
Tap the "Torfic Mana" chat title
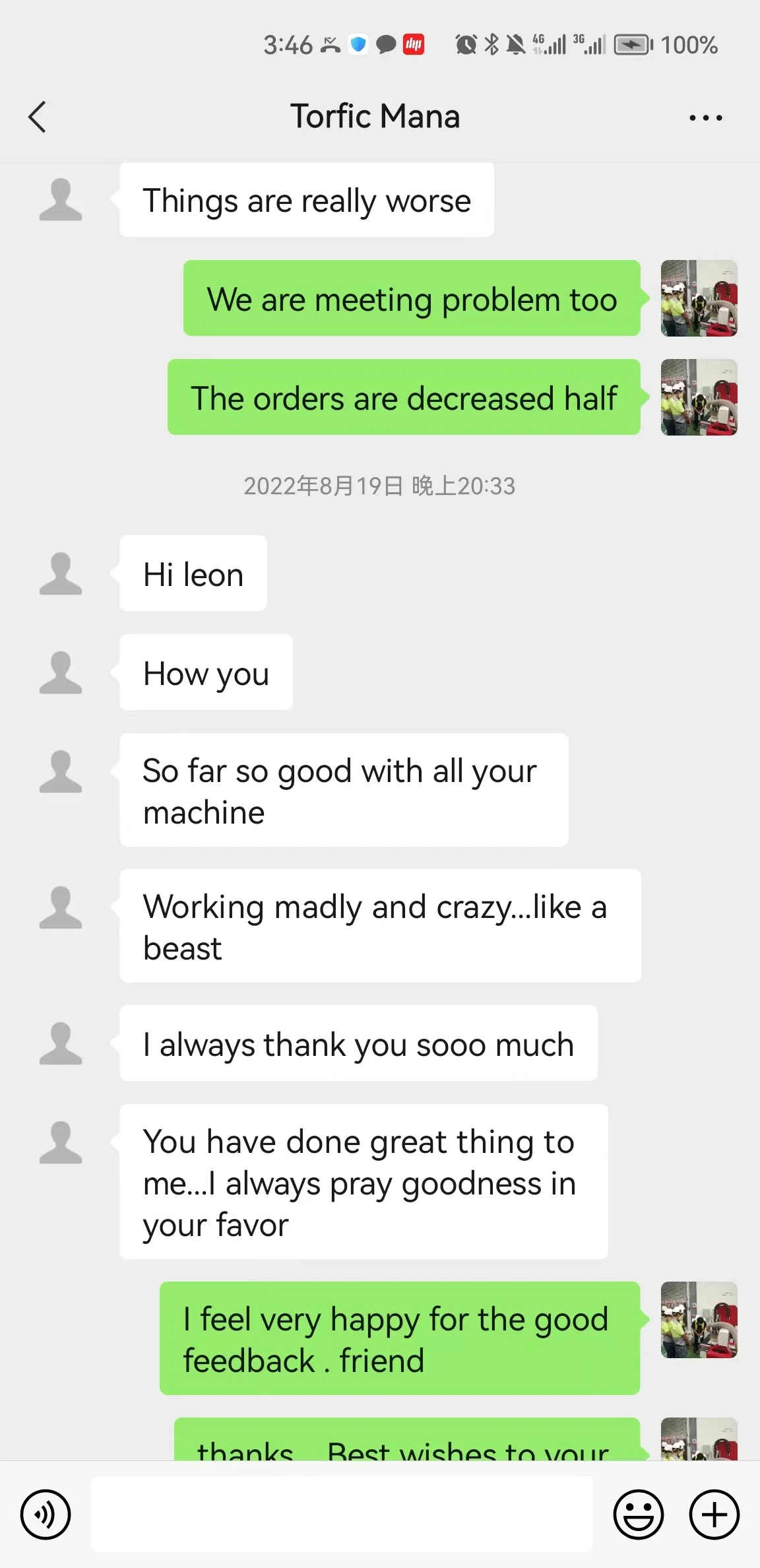375,117
